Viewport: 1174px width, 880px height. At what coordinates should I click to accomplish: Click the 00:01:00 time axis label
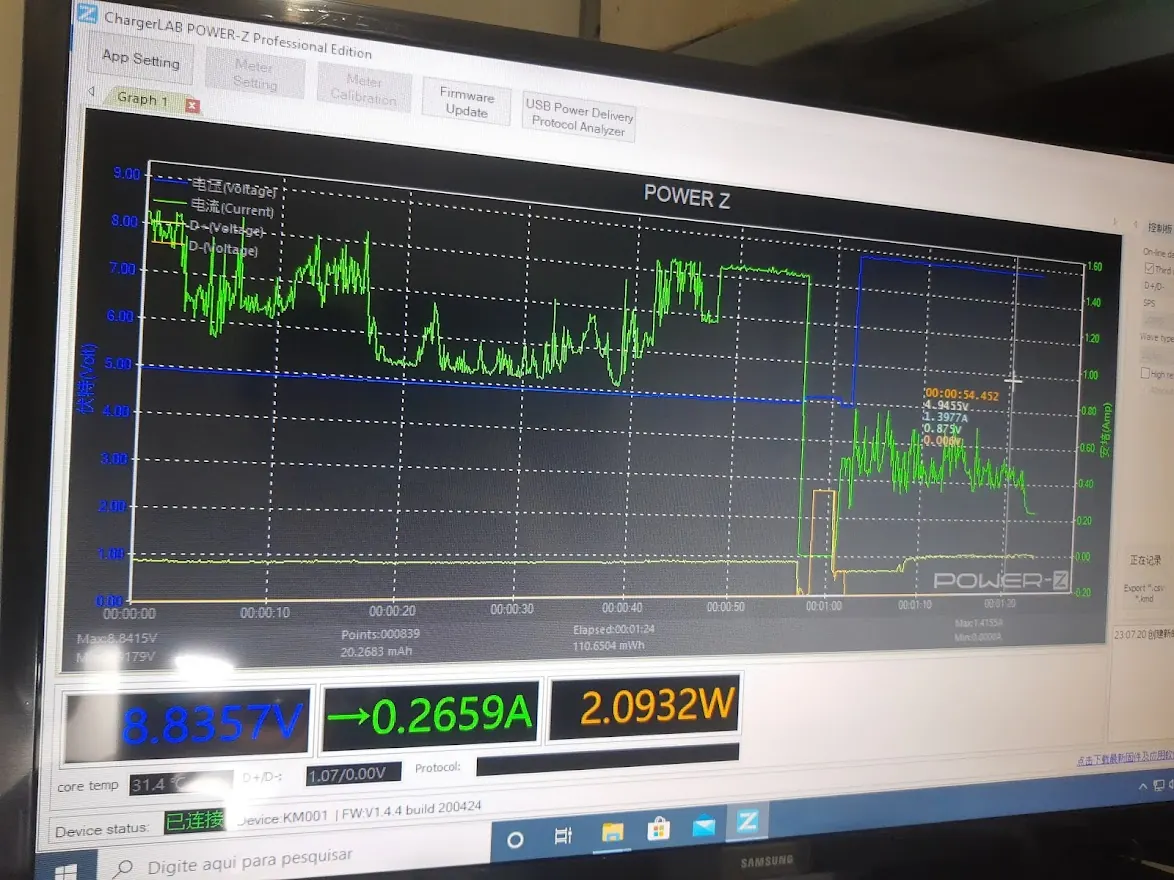824,606
